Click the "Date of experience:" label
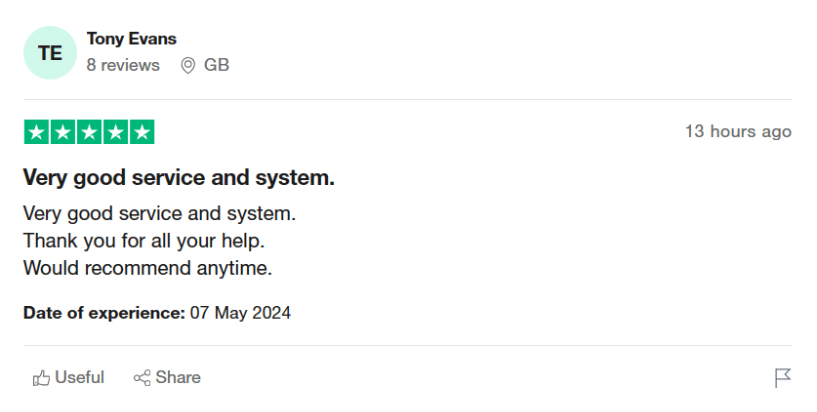 [x=104, y=313]
